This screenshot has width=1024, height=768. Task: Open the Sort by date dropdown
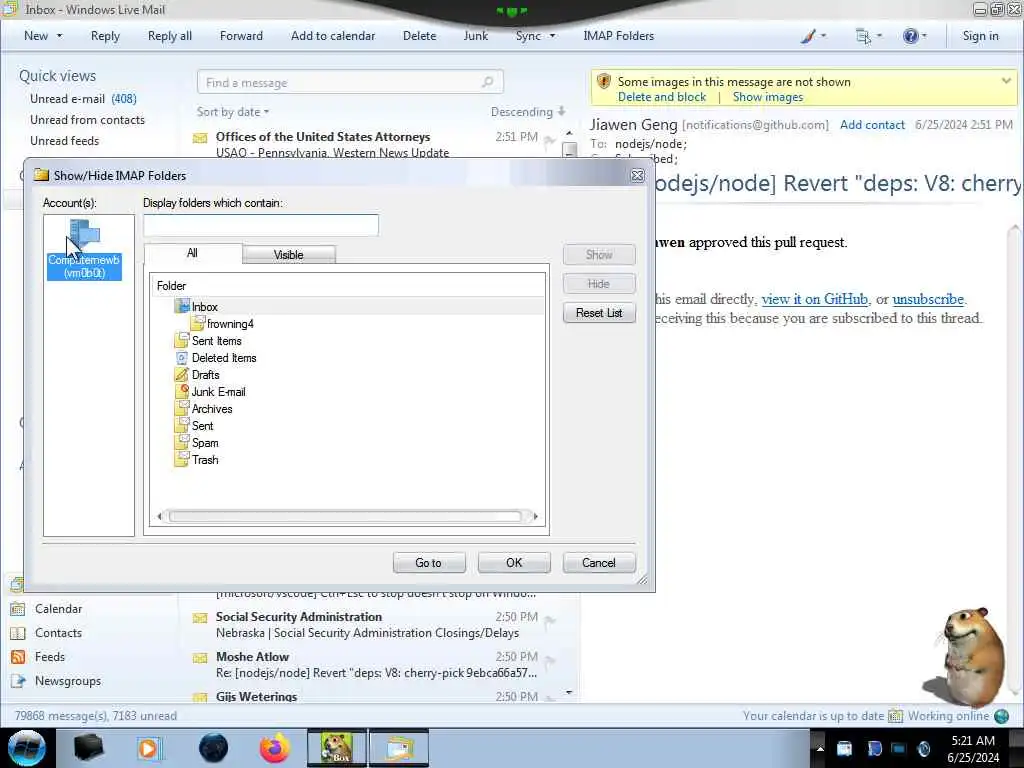233,112
